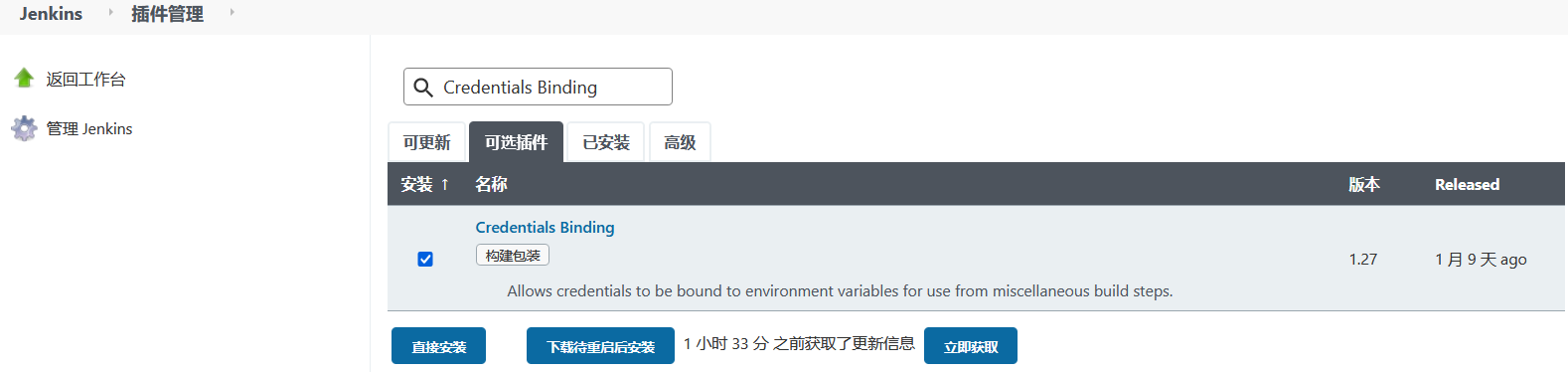
Task: Click the magnifying glass search icon
Action: 423,88
